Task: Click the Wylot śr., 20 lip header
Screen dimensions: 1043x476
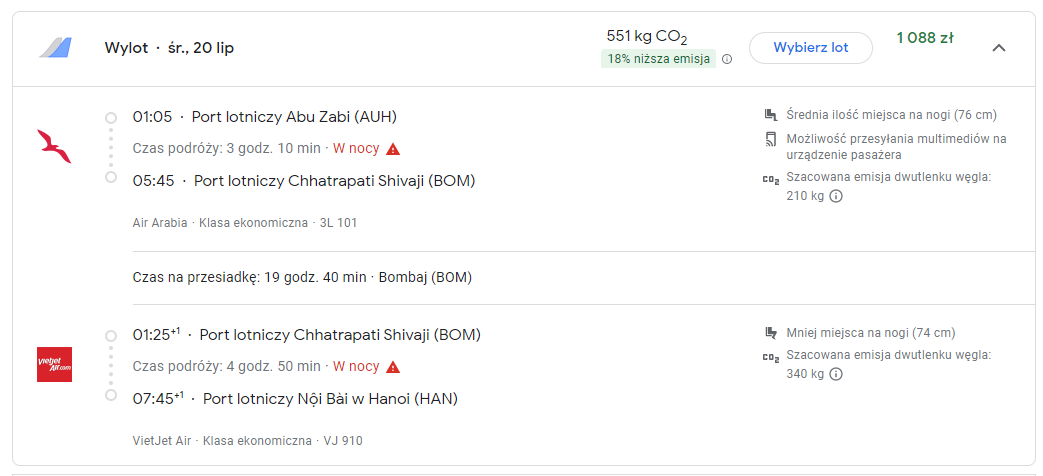Action: (169, 49)
